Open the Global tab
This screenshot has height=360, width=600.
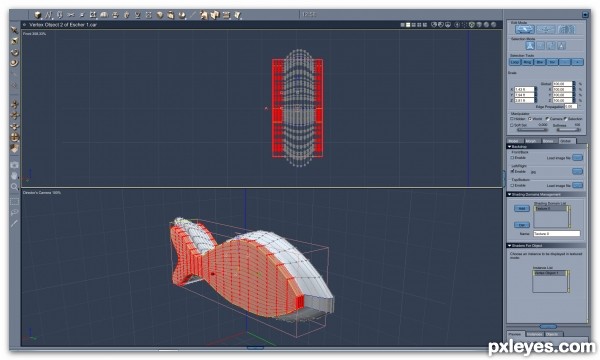coord(566,141)
